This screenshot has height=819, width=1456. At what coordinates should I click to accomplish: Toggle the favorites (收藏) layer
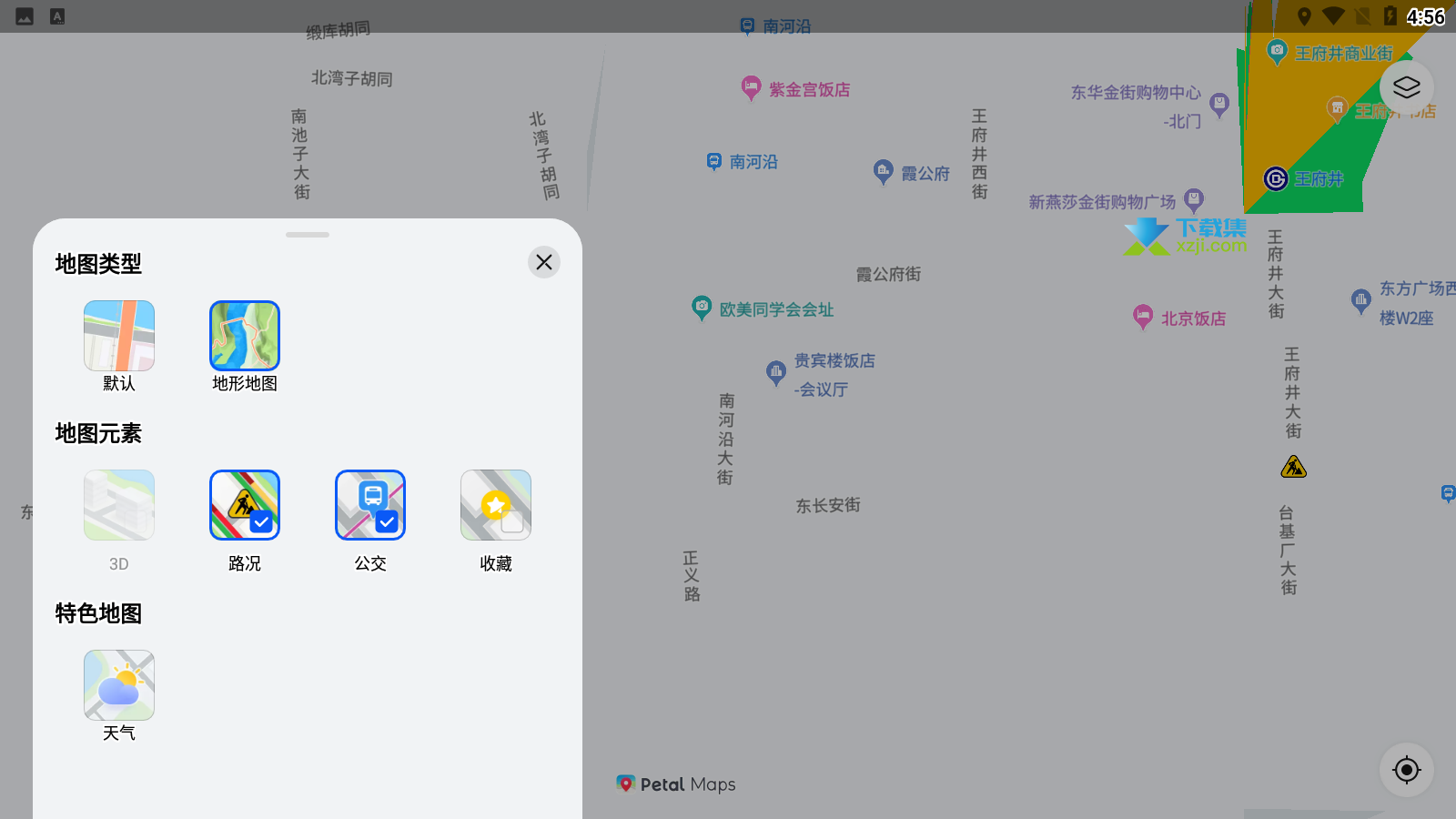pos(496,505)
